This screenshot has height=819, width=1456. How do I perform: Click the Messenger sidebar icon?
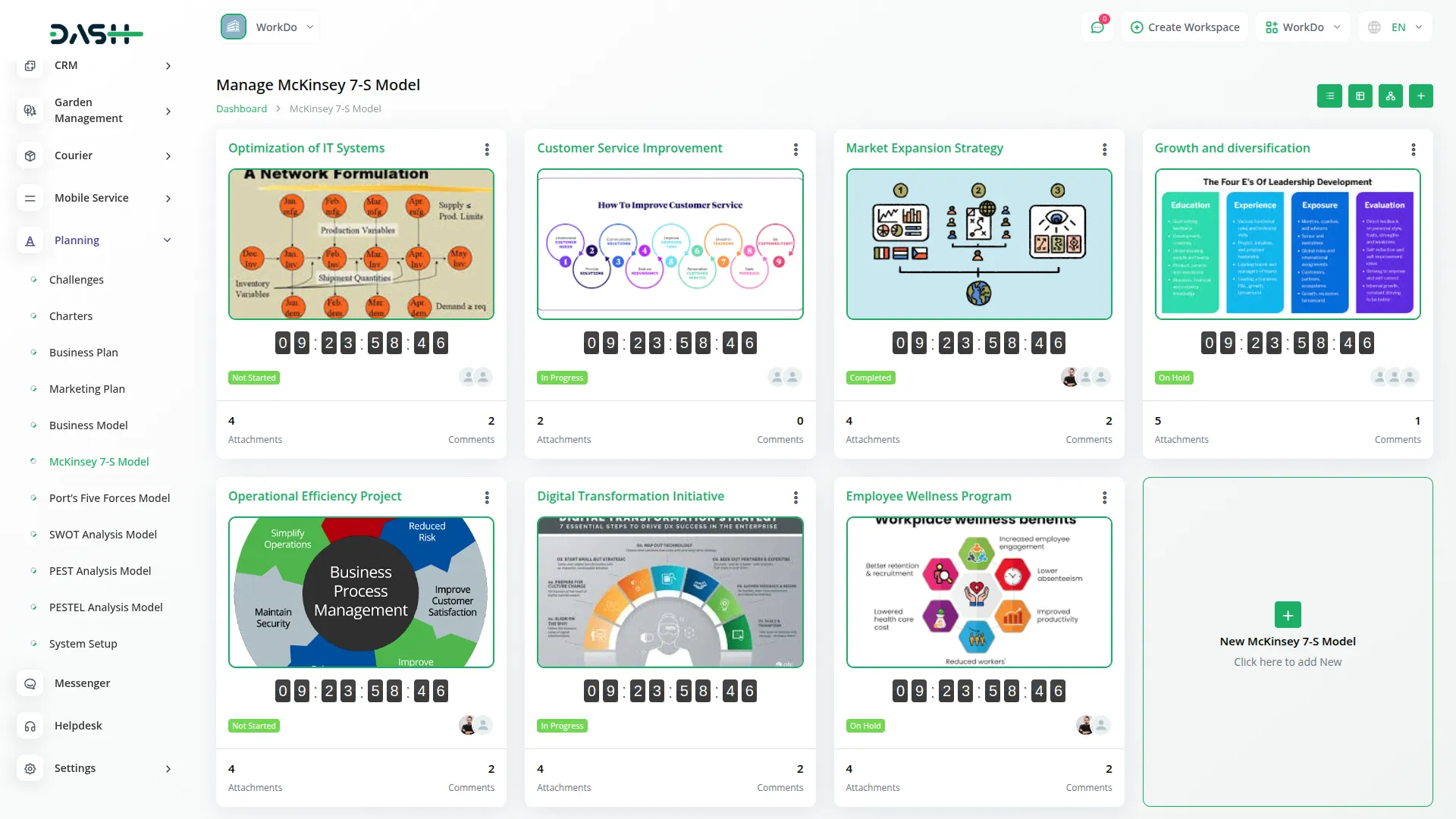30,683
